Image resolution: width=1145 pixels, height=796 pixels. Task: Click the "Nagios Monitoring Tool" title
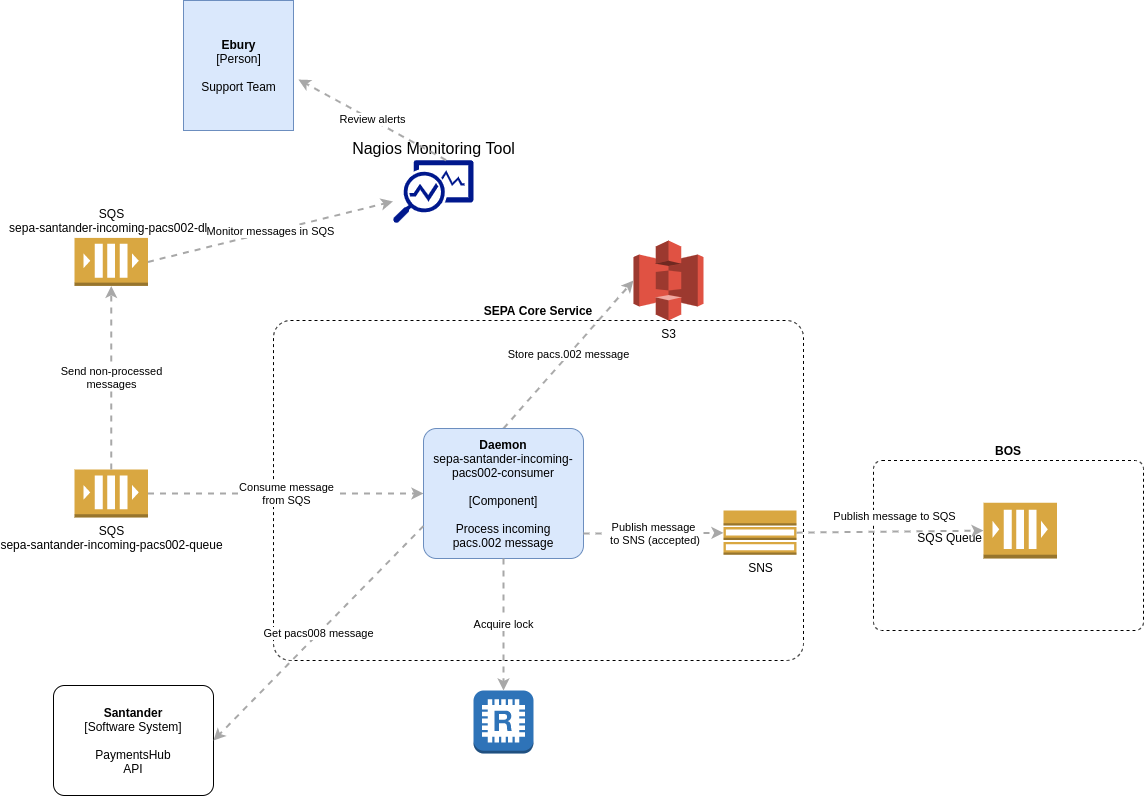[x=433, y=148]
